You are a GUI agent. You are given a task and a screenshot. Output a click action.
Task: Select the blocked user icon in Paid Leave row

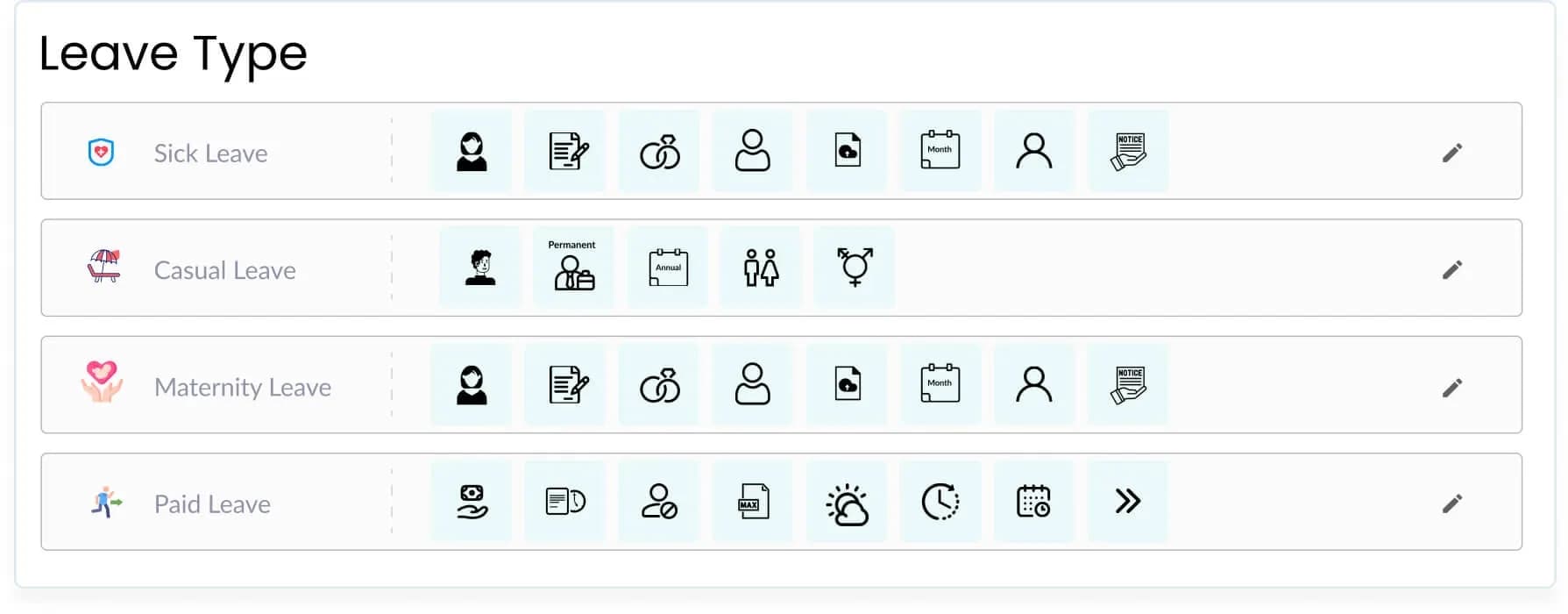click(658, 501)
